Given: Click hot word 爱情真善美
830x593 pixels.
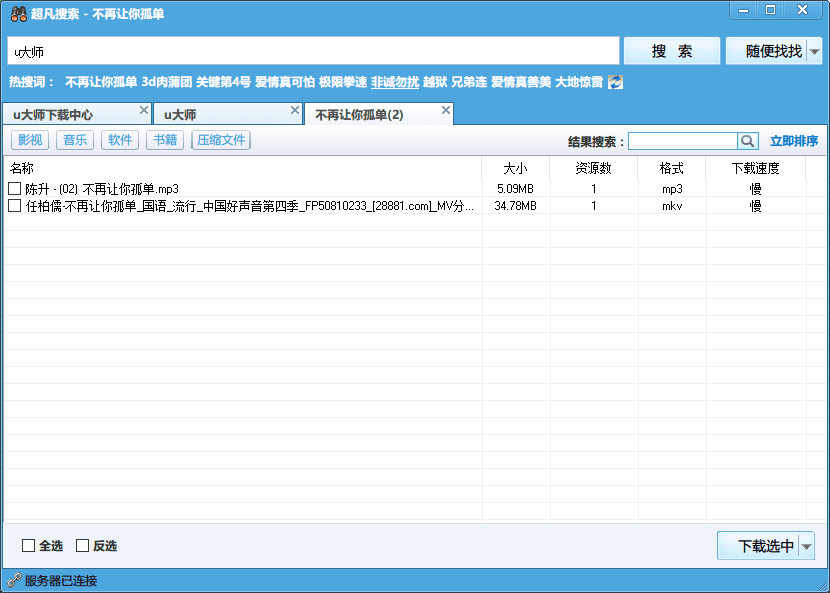Looking at the screenshot, I should [x=521, y=82].
